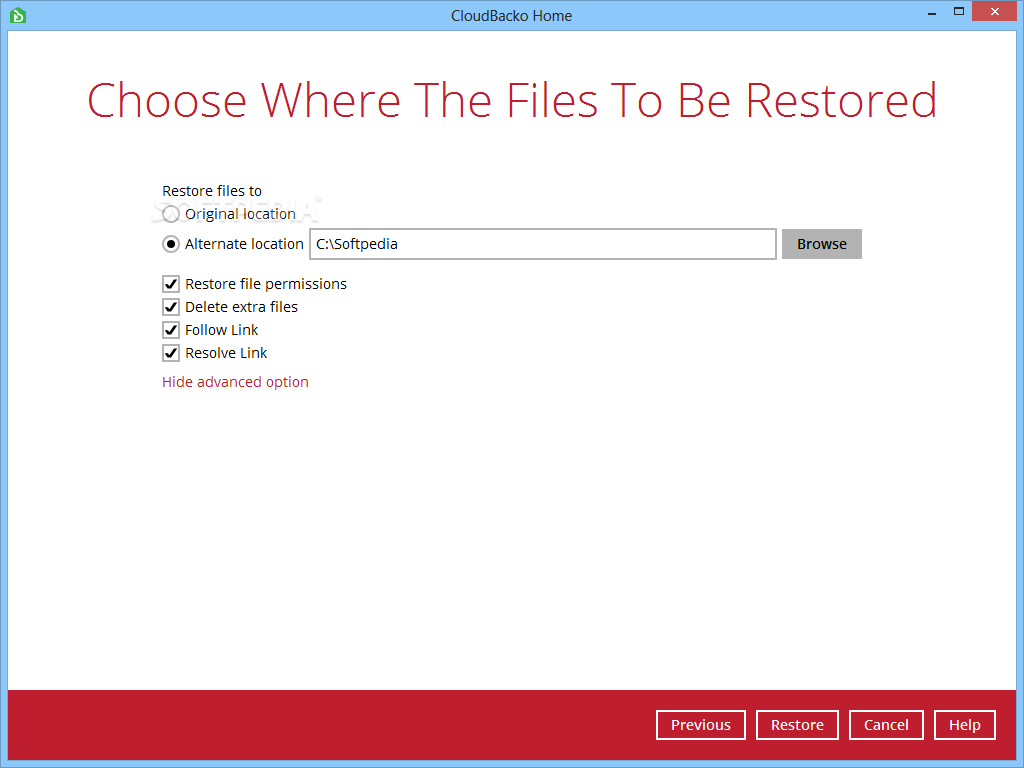Click the 'Restore files to' label
1024x768 pixels.
pos(212,191)
